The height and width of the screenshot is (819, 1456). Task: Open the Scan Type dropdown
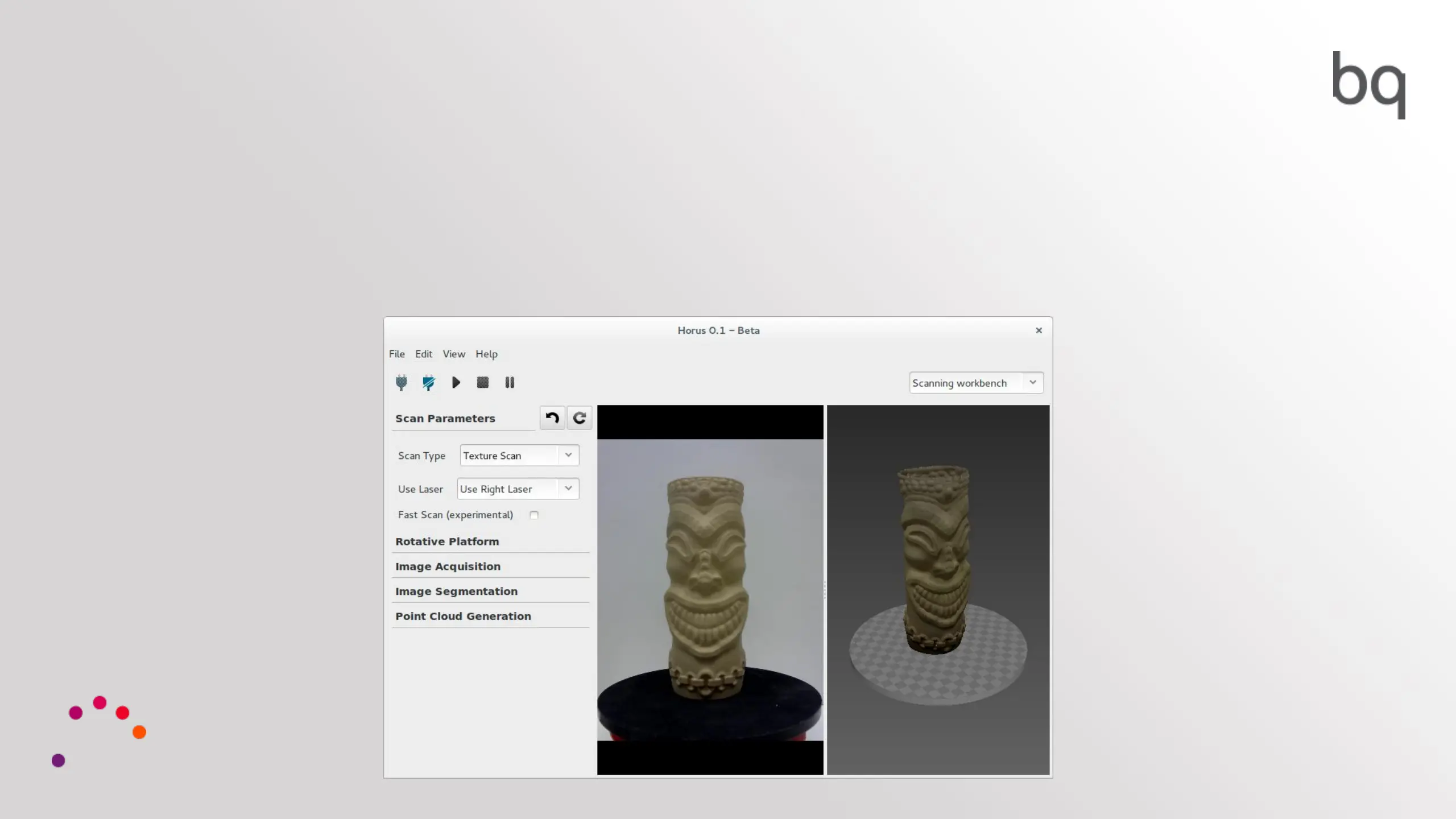coord(519,456)
